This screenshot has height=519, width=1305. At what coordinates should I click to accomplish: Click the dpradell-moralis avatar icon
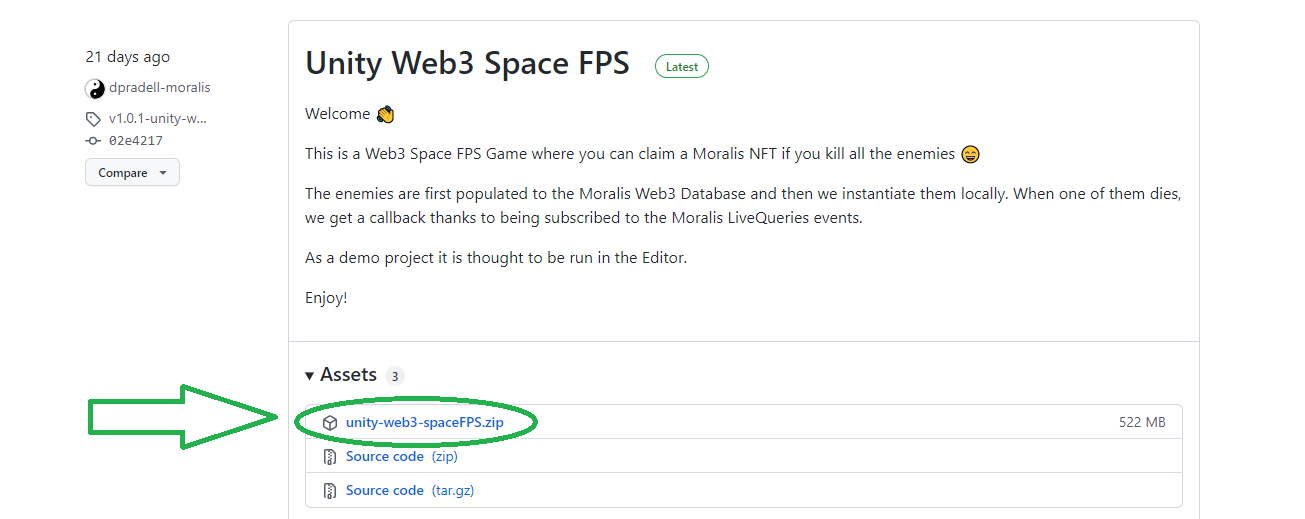click(95, 88)
